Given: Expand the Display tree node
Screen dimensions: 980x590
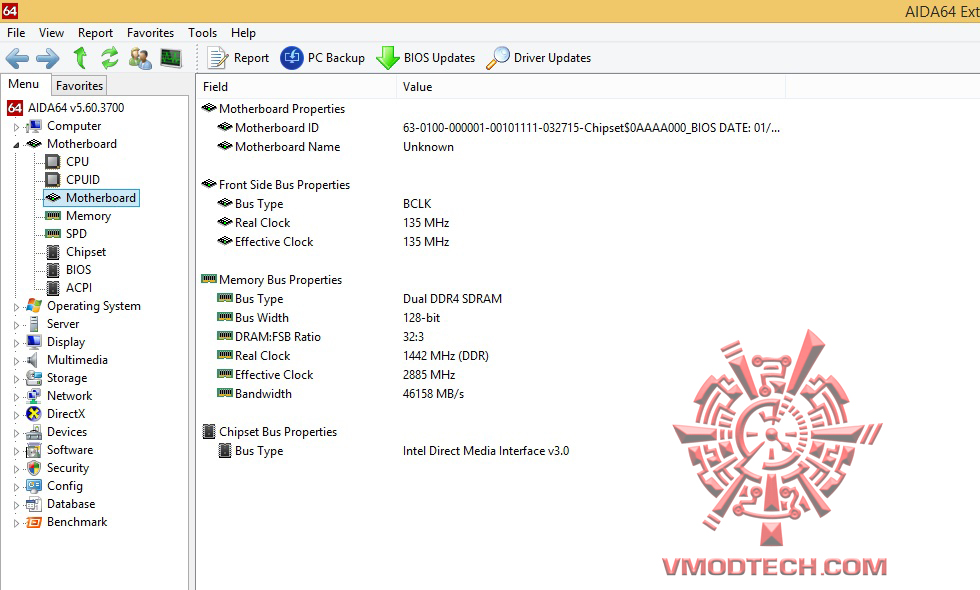Looking at the screenshot, I should click(16, 343).
